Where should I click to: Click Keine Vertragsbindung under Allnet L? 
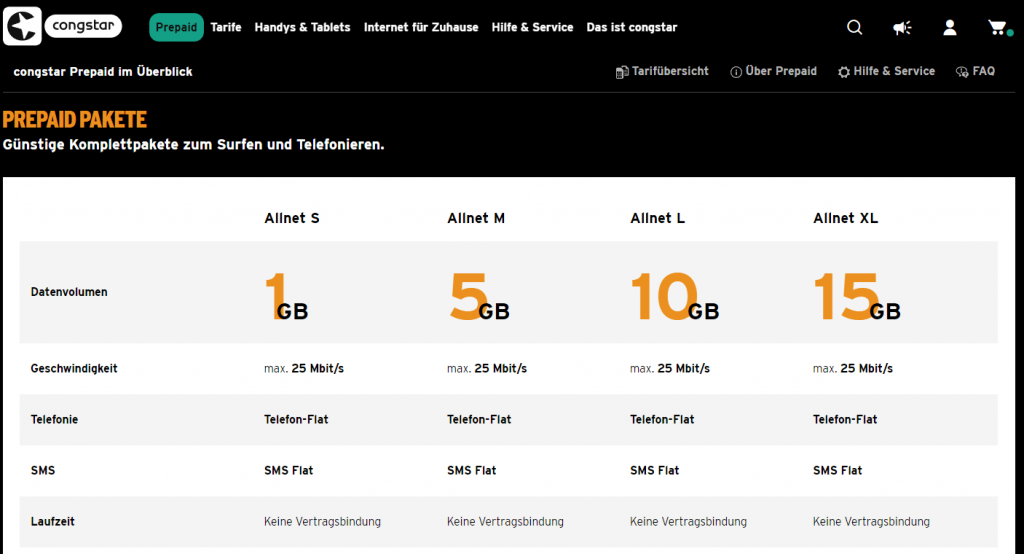pyautogui.click(x=688, y=521)
